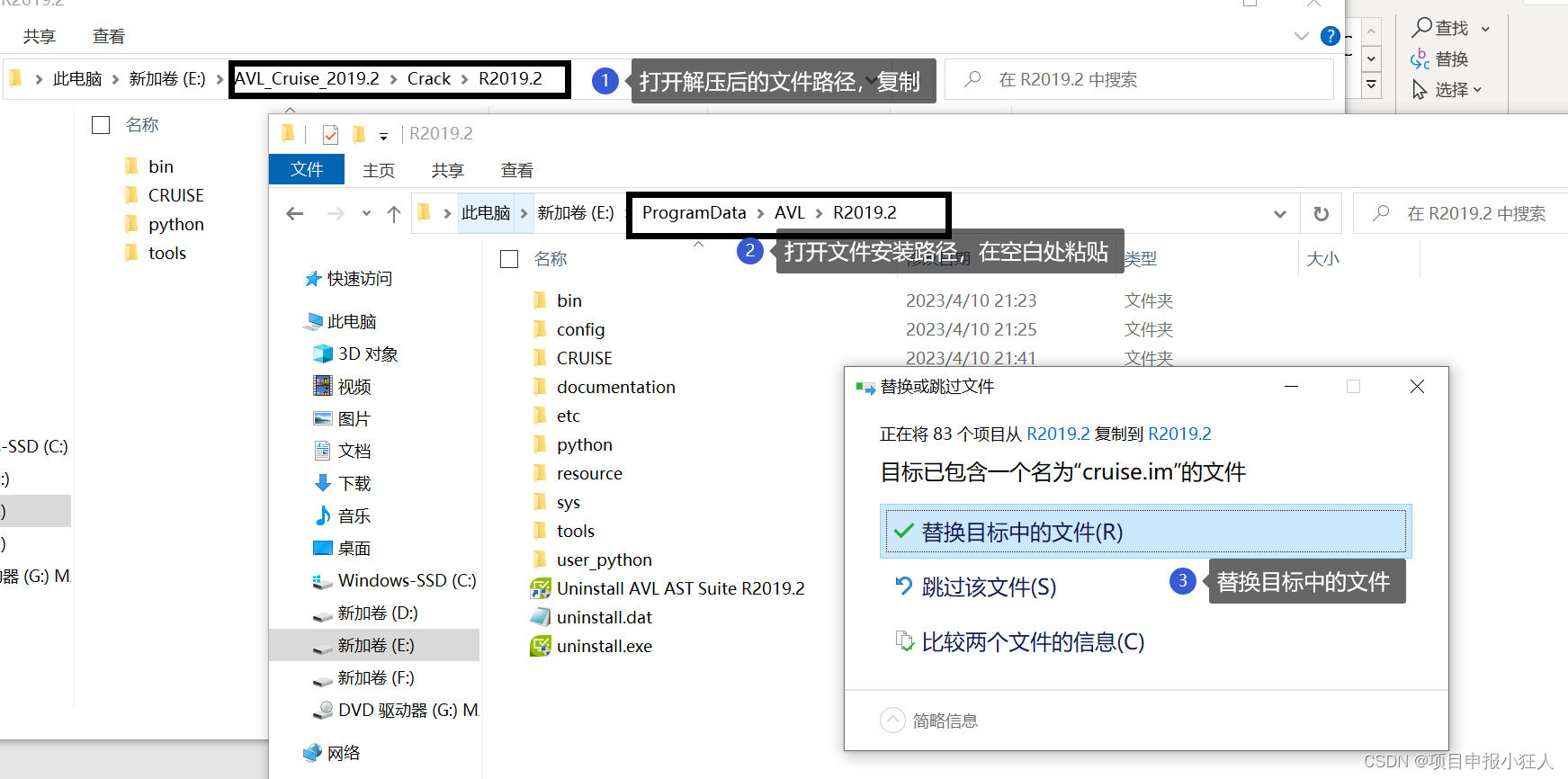The height and width of the screenshot is (779, 1568).
Task: Open 下载 folder in navigation pane
Action: (342, 483)
